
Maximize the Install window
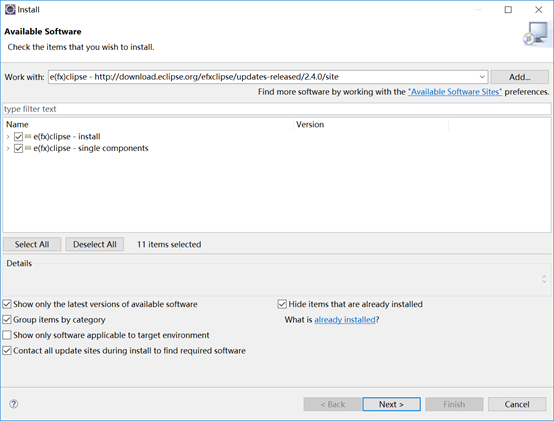[x=508, y=10]
